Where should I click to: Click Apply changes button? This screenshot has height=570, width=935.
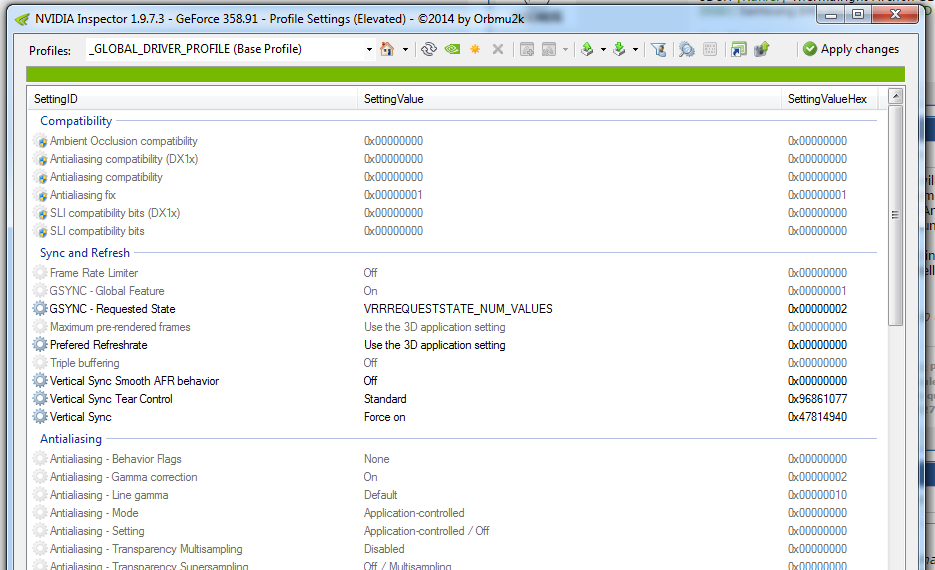tap(851, 49)
